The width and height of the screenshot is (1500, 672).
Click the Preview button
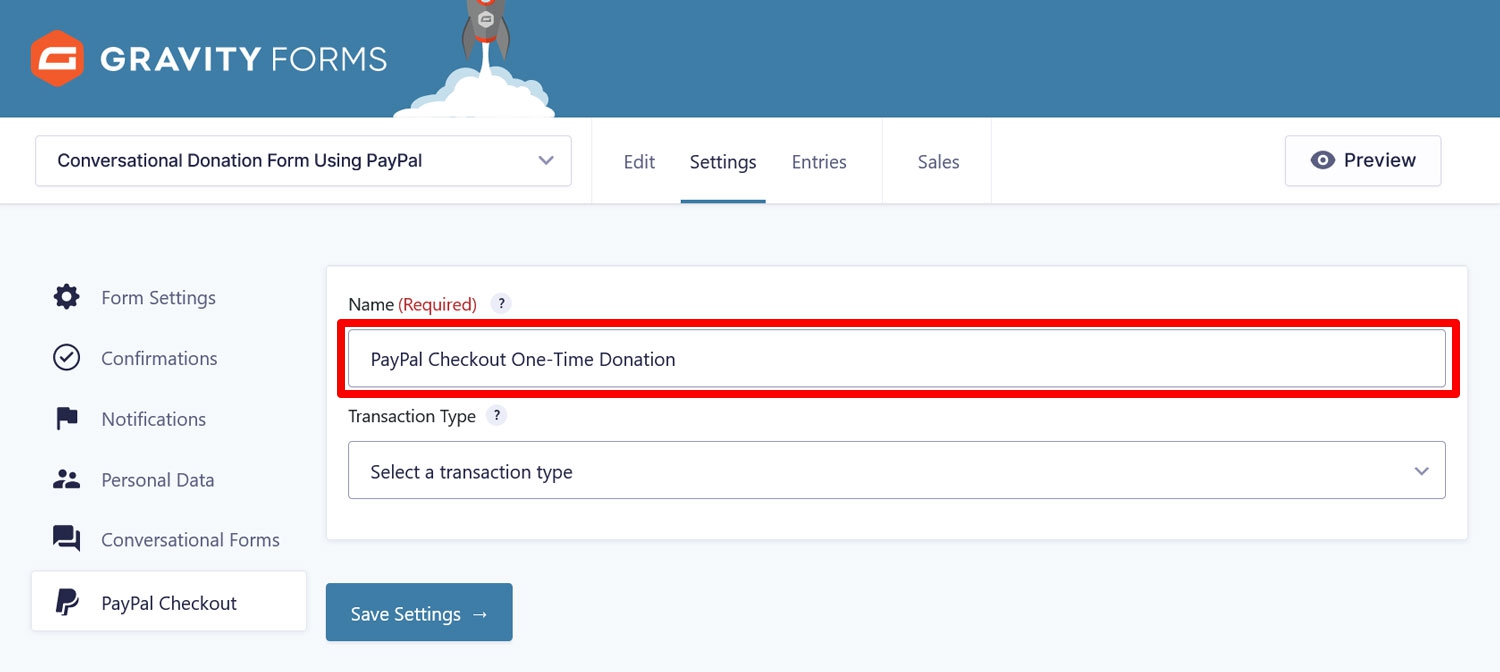tap(1363, 161)
